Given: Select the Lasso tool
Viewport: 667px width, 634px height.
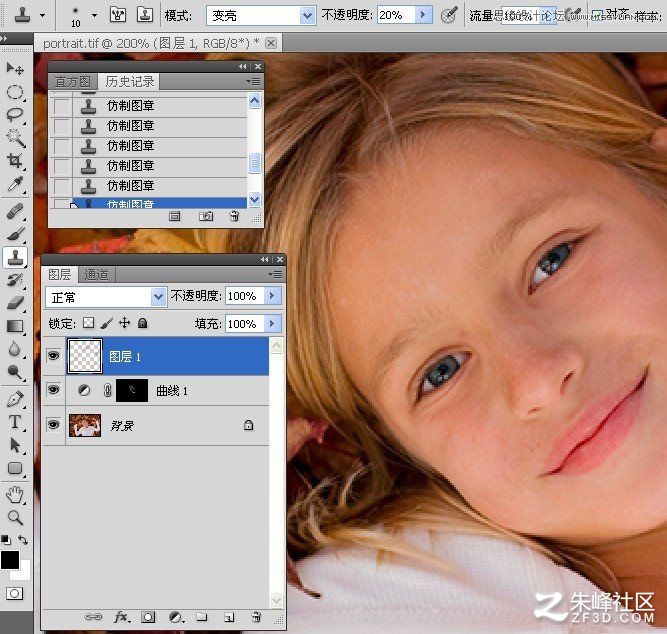Looking at the screenshot, I should click(x=15, y=114).
